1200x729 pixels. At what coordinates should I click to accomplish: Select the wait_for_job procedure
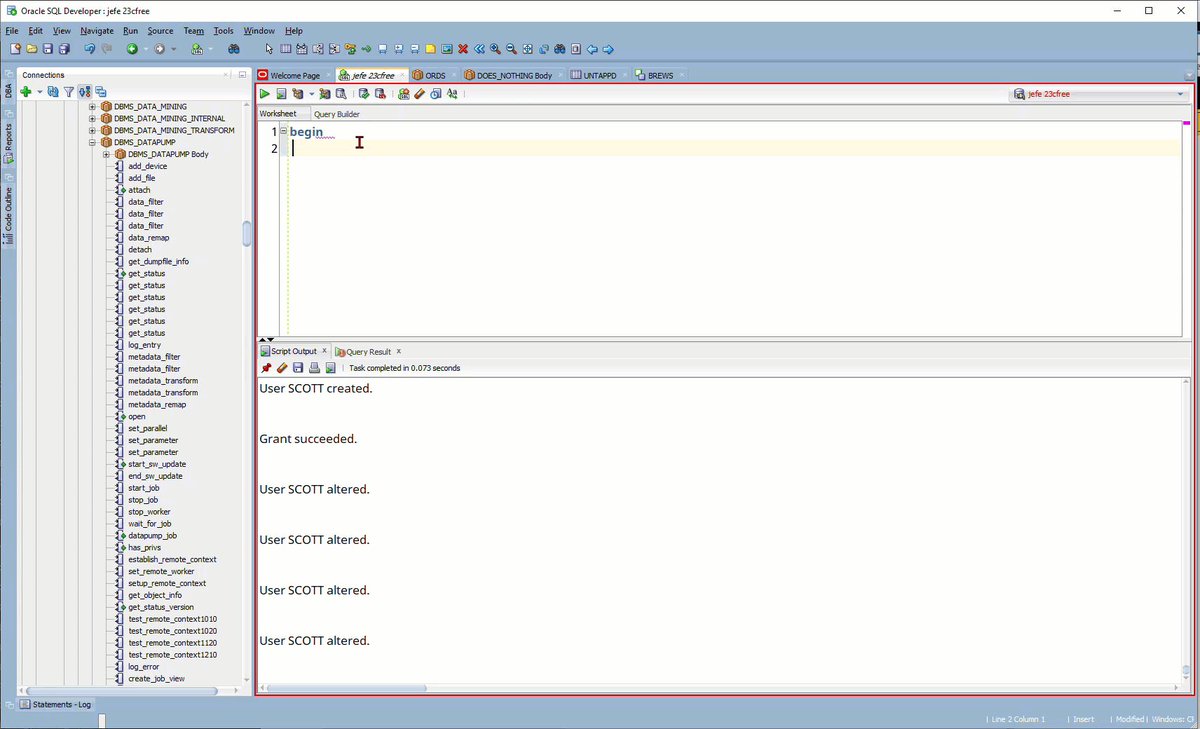(x=150, y=523)
